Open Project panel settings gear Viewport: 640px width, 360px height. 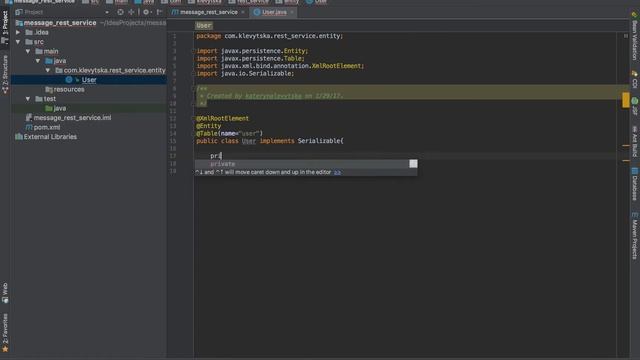point(146,12)
